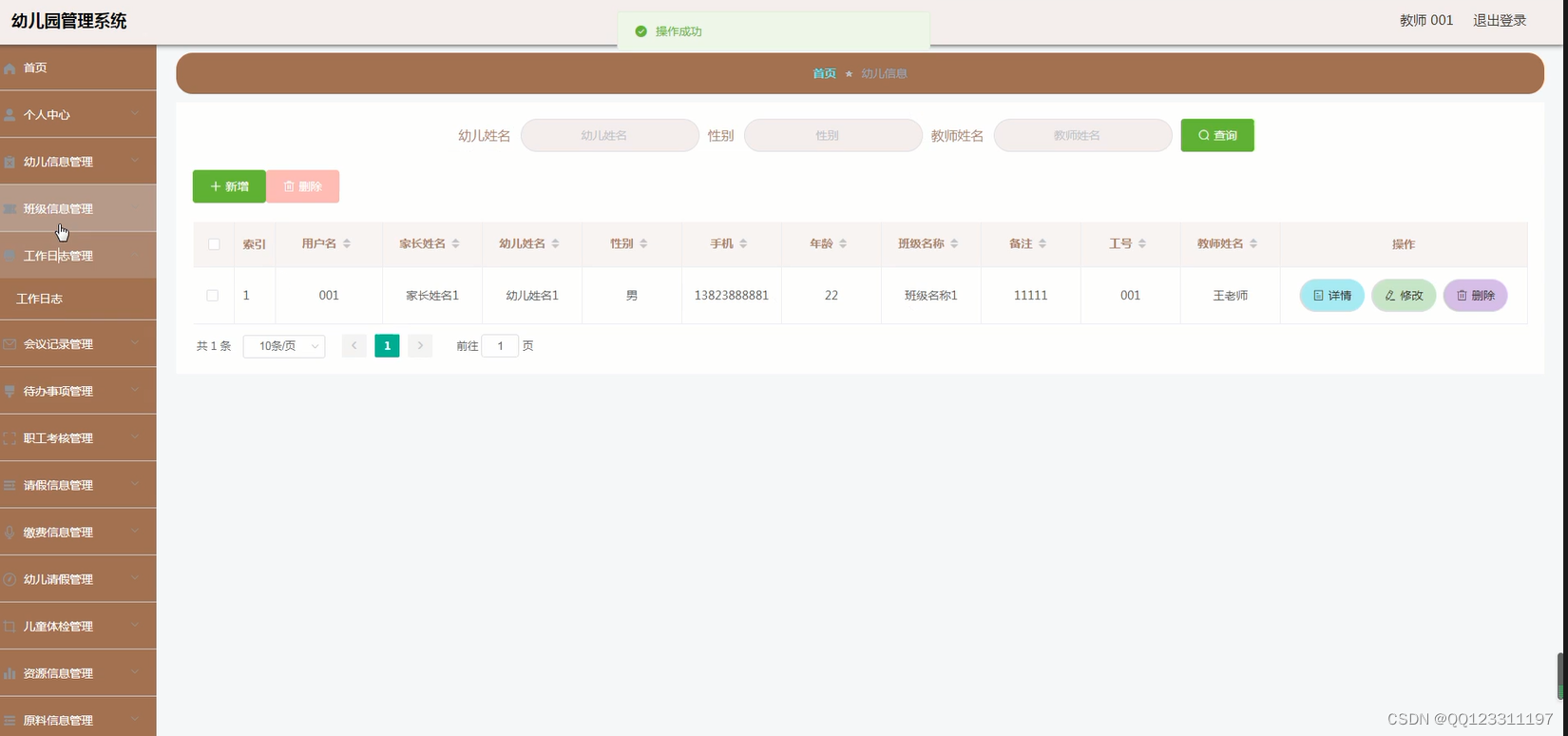The image size is (1568, 736).
Task: Select 班级信息管理 in the sidebar
Action: [x=78, y=209]
